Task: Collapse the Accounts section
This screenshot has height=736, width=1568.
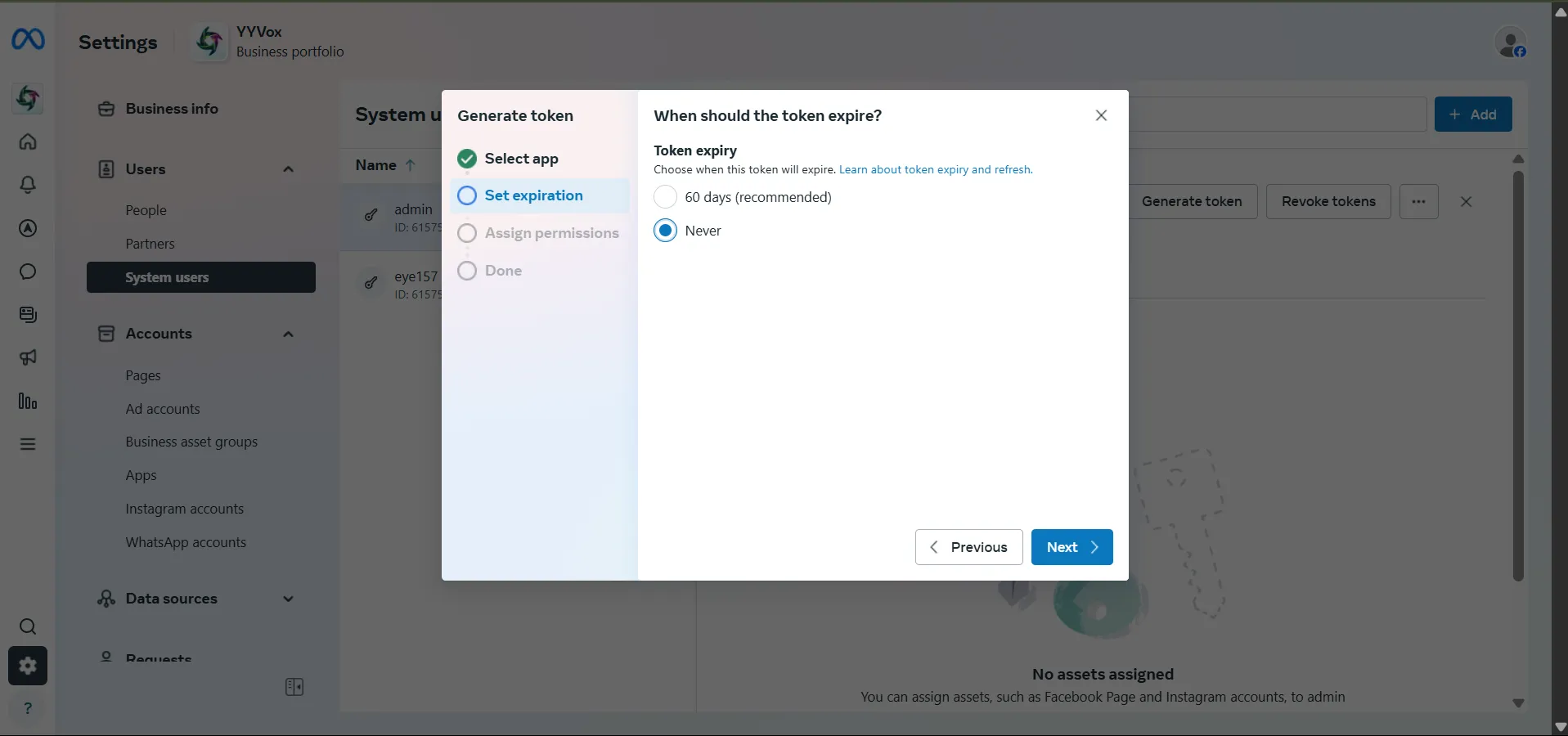Action: tap(288, 334)
